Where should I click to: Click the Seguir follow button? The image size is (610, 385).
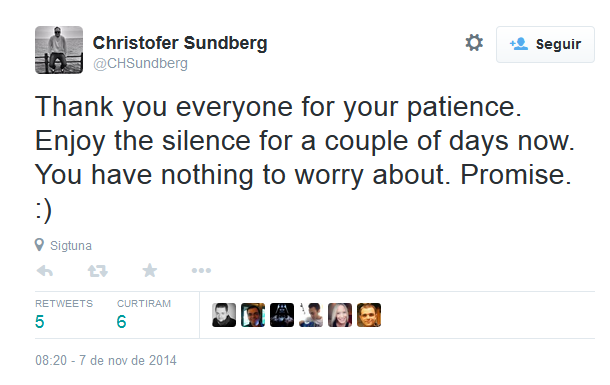pyautogui.click(x=545, y=44)
